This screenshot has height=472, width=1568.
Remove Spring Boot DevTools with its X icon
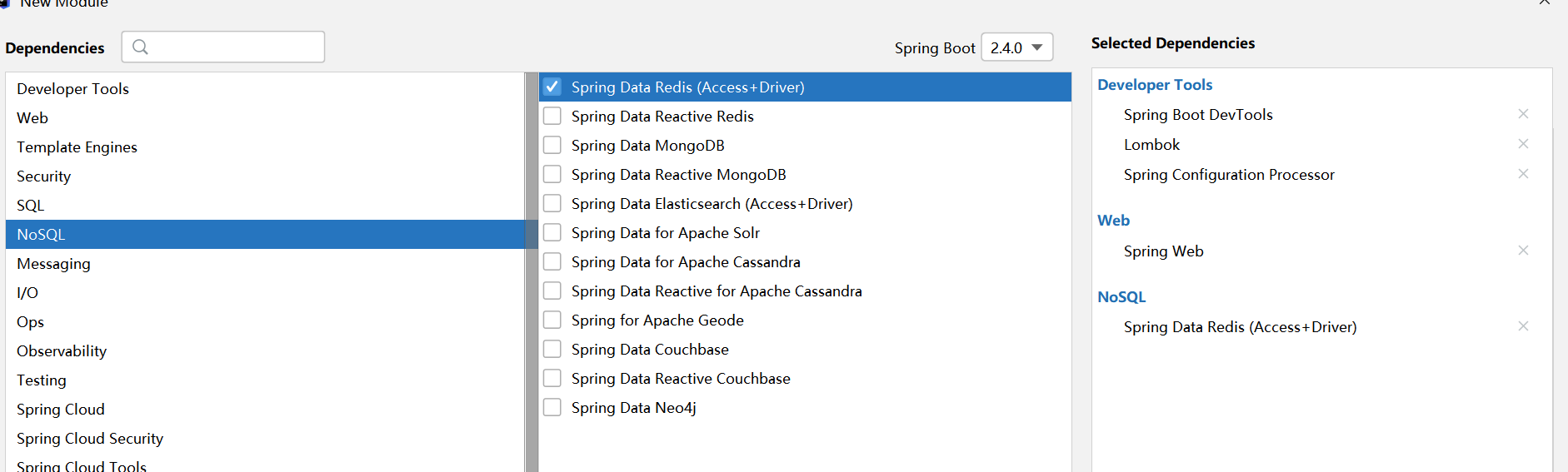[1523, 114]
